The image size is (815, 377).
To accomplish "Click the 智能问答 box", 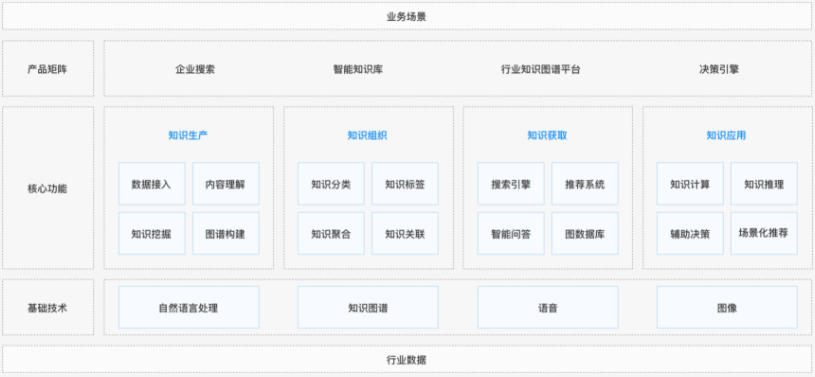I will point(511,233).
